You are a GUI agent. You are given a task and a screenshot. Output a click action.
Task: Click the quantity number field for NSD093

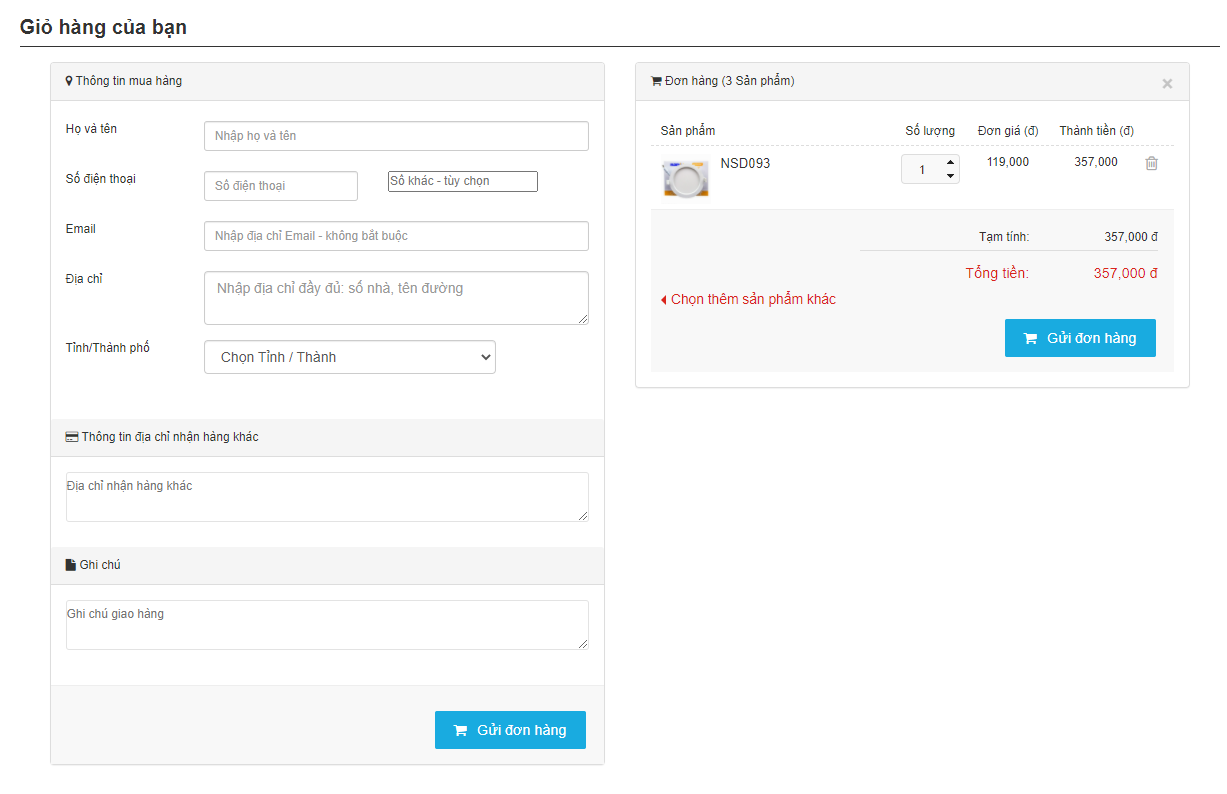click(922, 170)
